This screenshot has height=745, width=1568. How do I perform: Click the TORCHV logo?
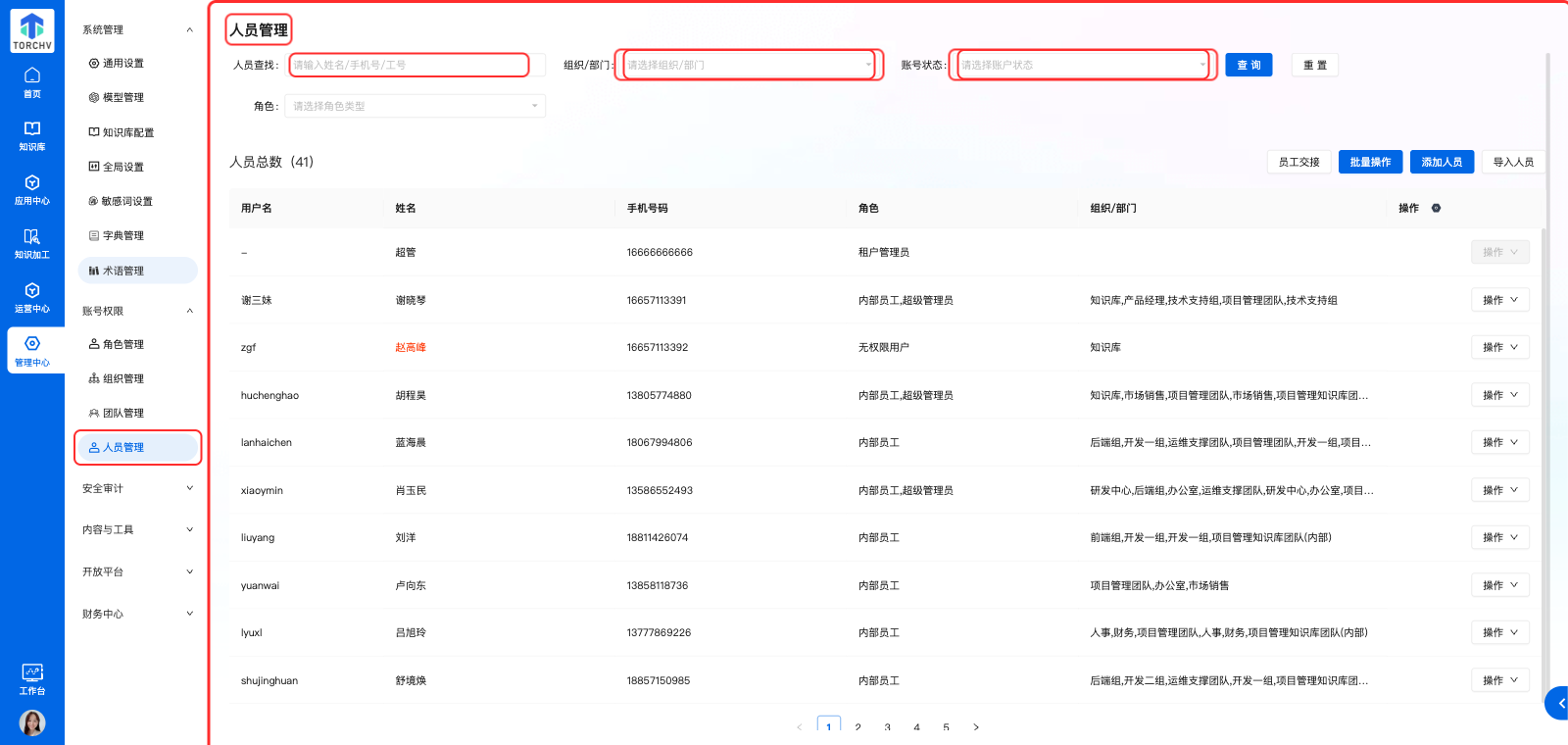[32, 31]
